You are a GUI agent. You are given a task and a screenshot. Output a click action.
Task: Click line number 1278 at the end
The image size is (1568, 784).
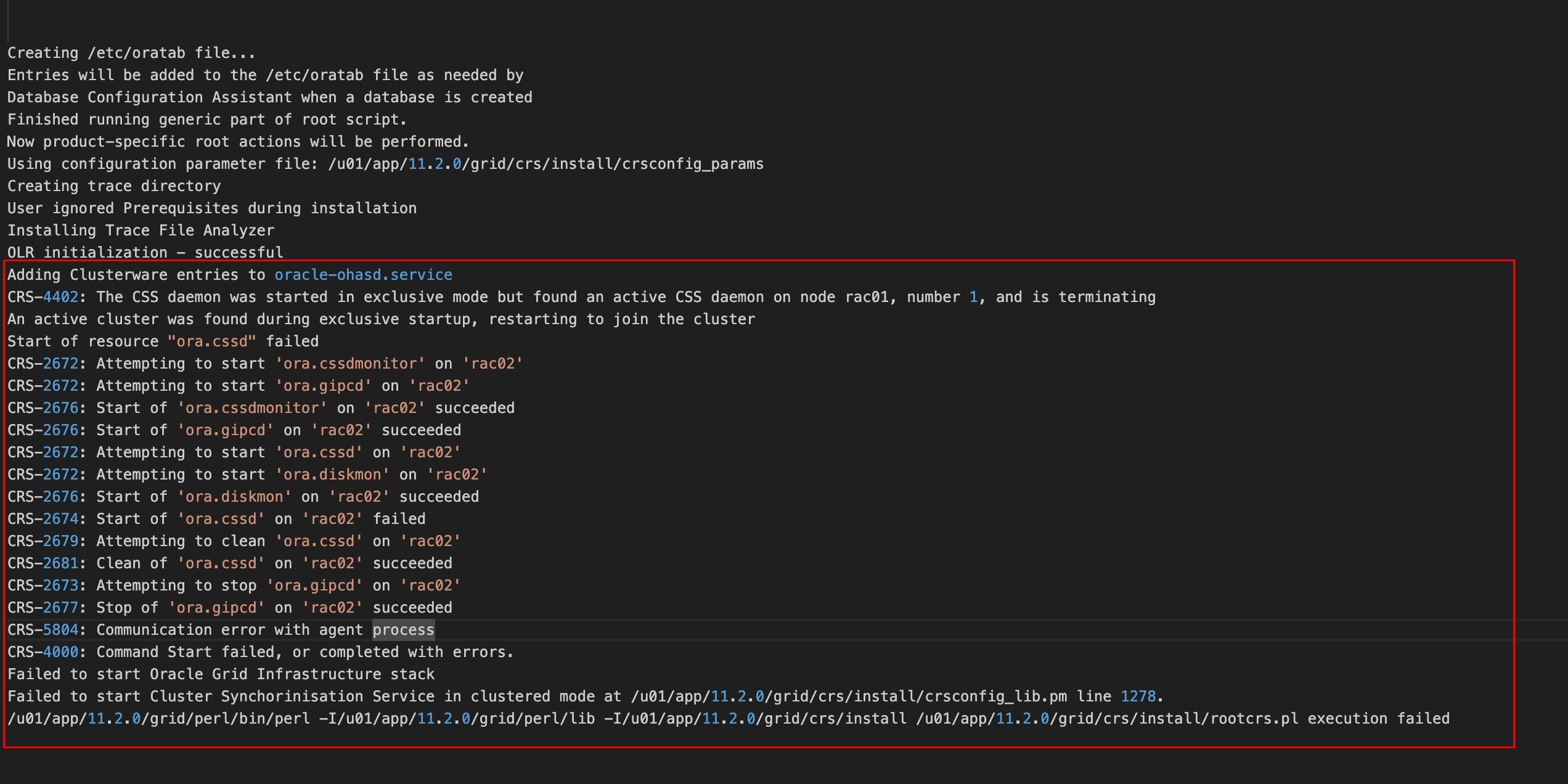coord(1138,696)
